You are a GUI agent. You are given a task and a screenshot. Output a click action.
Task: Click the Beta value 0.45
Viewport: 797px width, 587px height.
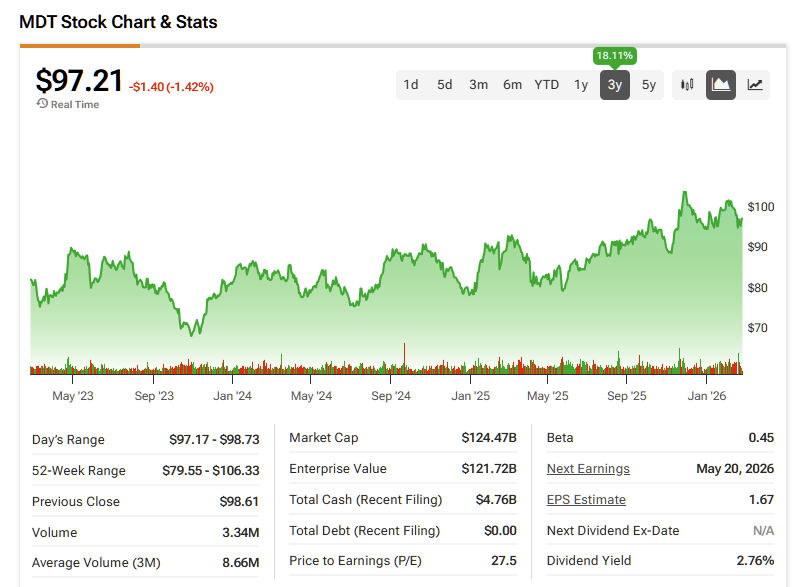point(761,438)
